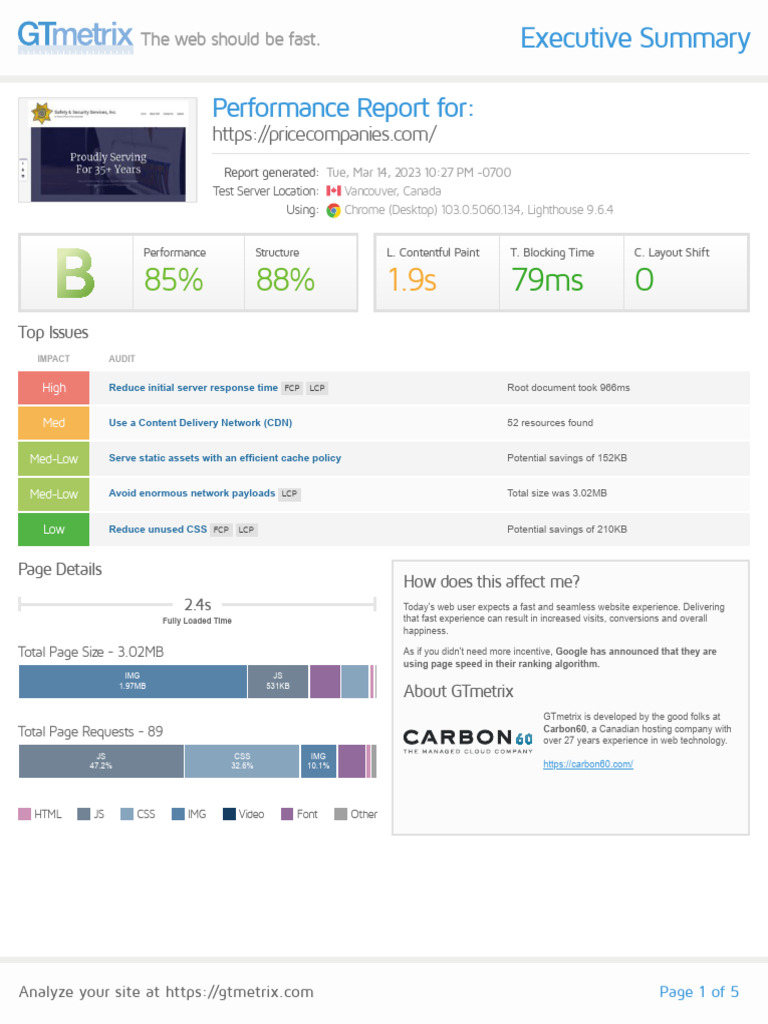Click the High impact badge
Screen dimensions: 768x1024
pos(54,388)
